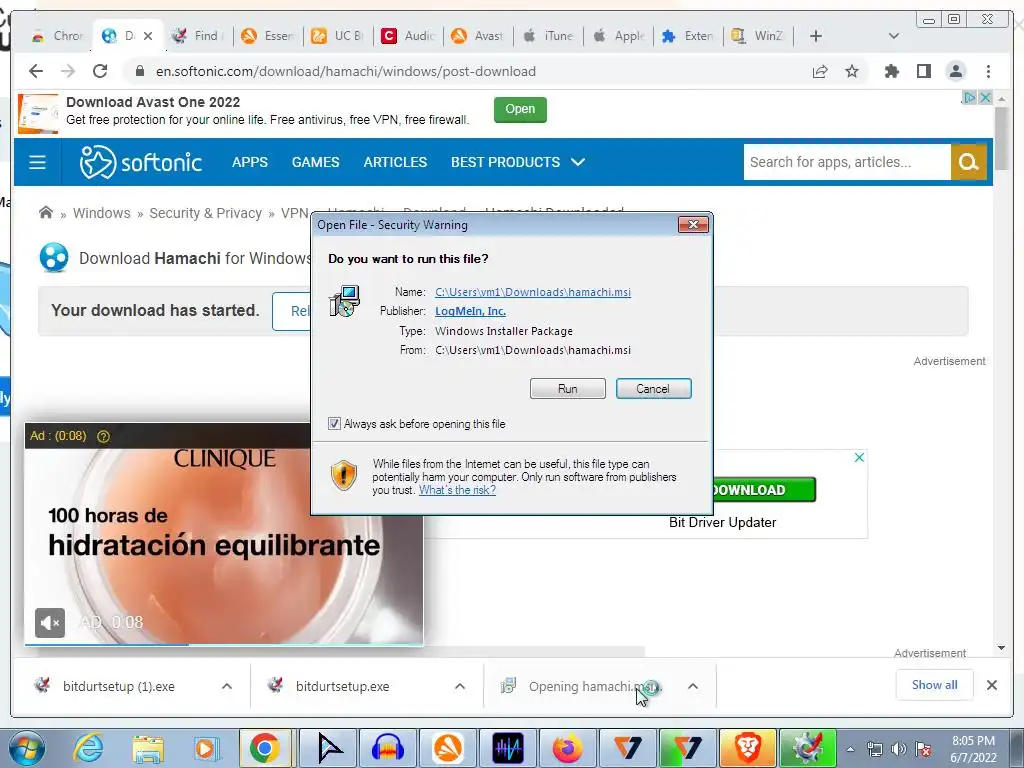Screen dimensions: 1024x768
Task: Switch to the Find tab
Action: pos(198,36)
